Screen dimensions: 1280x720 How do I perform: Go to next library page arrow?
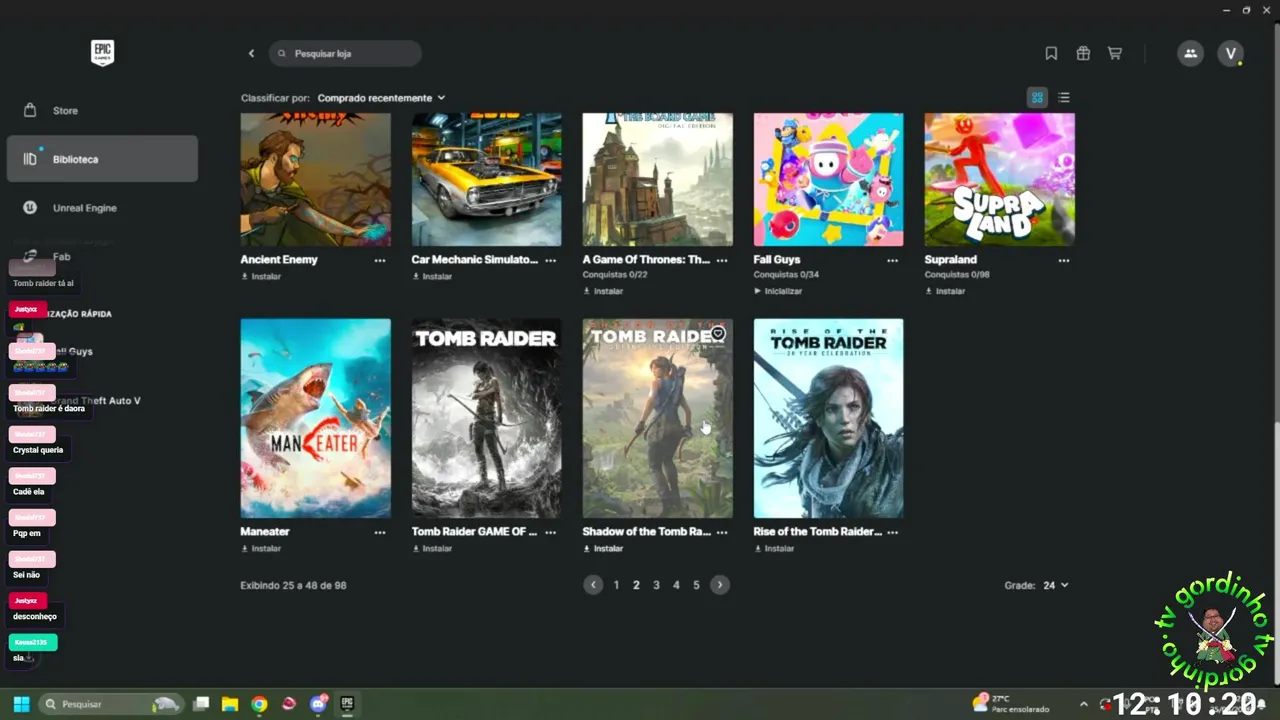719,585
